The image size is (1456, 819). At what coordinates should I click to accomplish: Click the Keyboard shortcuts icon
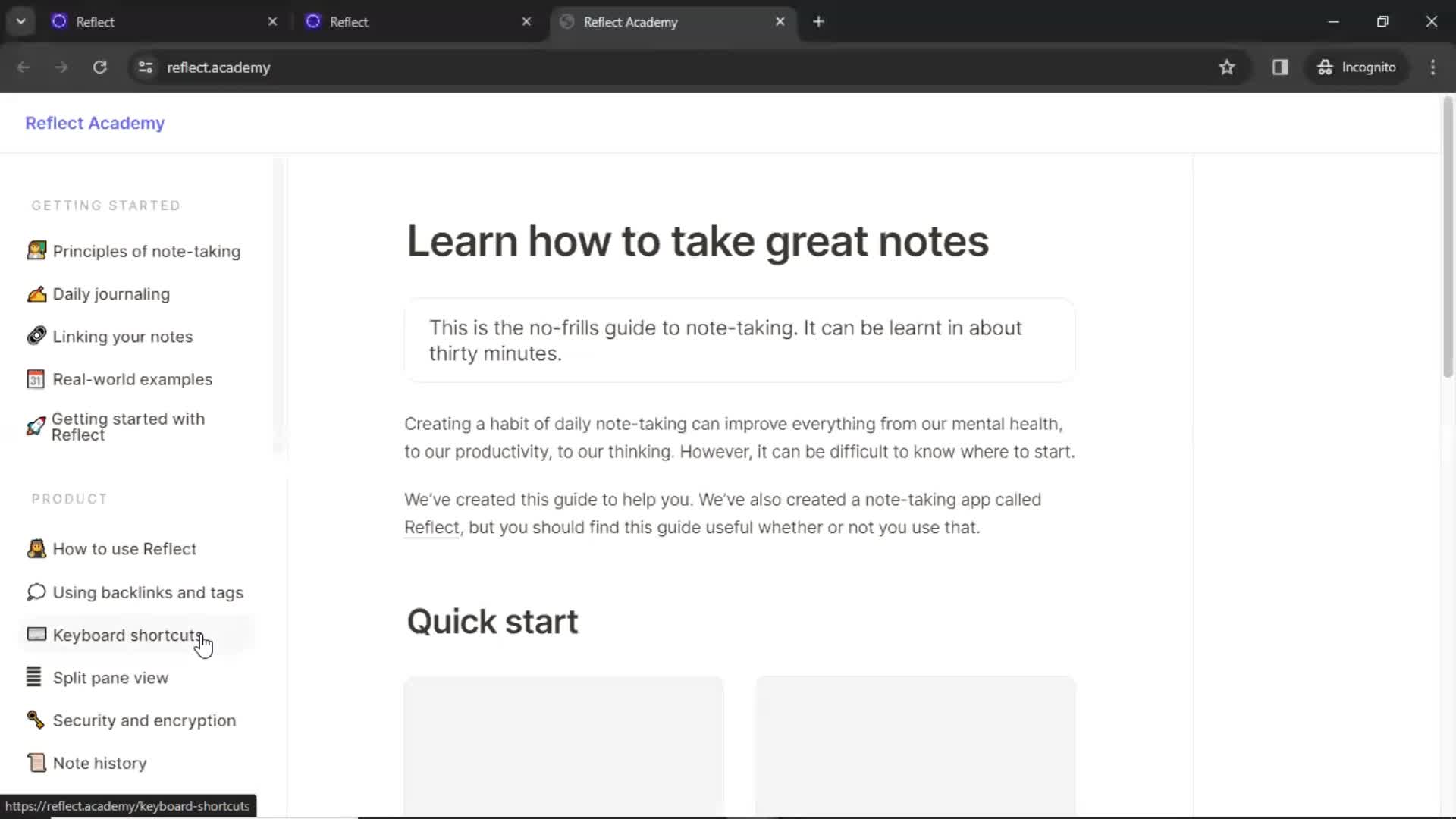[36, 635]
